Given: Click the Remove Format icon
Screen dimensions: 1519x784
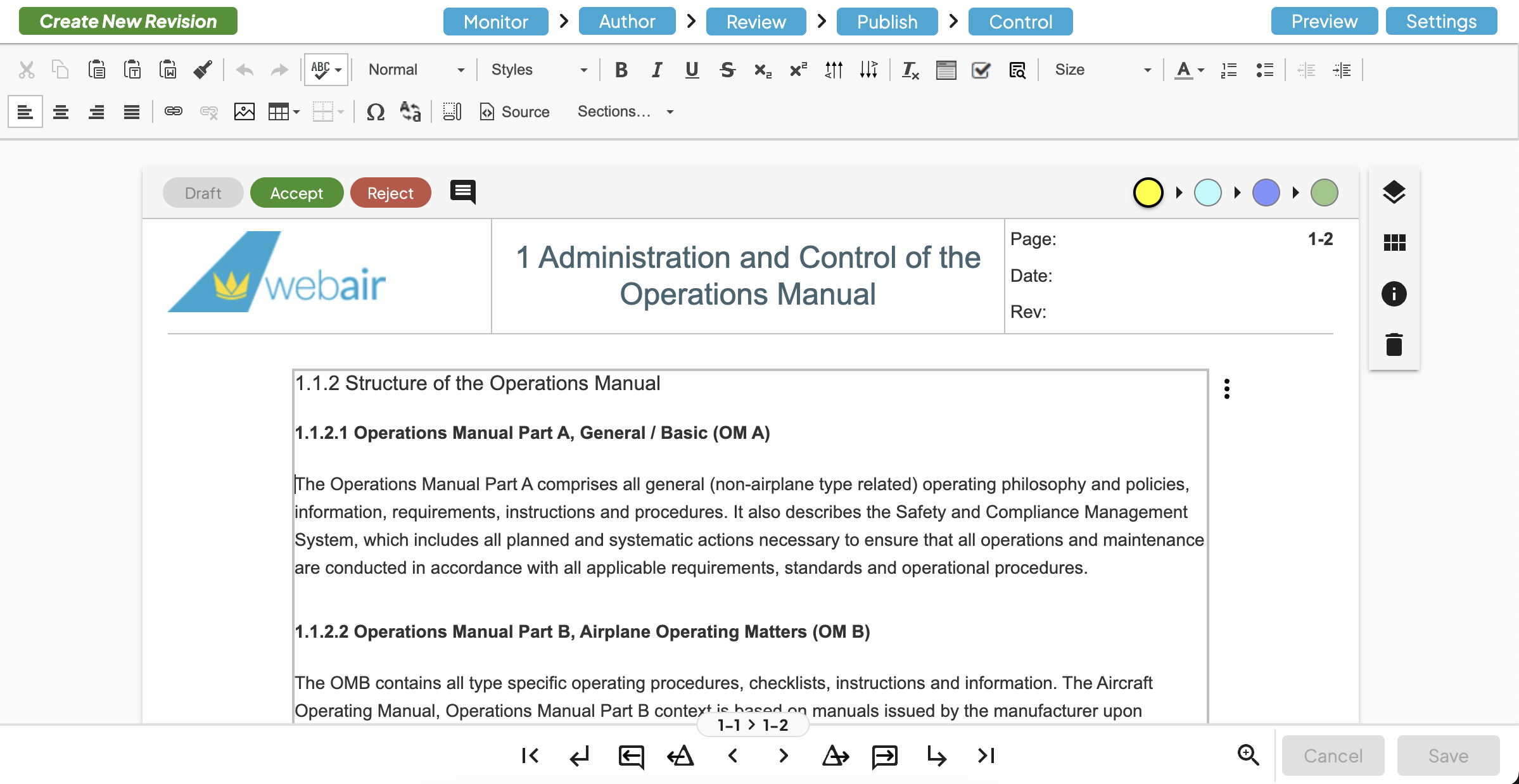Looking at the screenshot, I should pyautogui.click(x=910, y=70).
